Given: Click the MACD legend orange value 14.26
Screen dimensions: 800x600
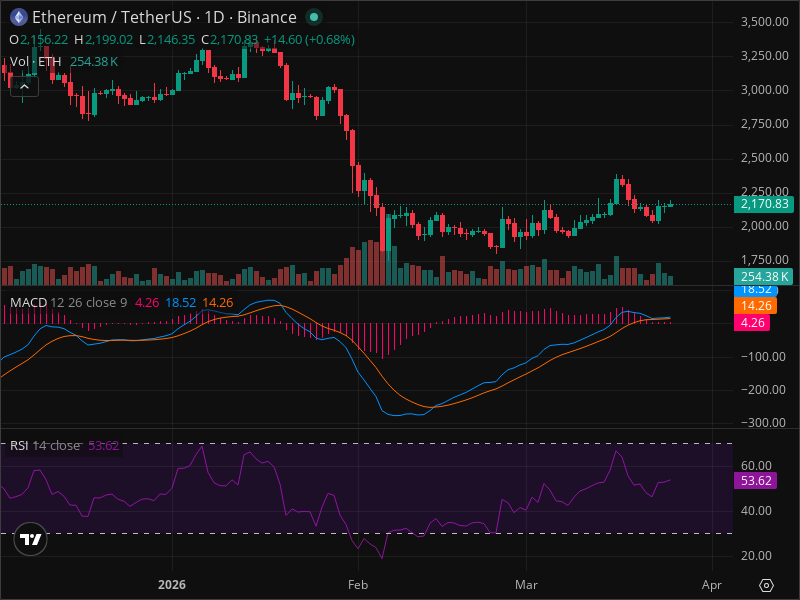Looking at the screenshot, I should point(218,303).
